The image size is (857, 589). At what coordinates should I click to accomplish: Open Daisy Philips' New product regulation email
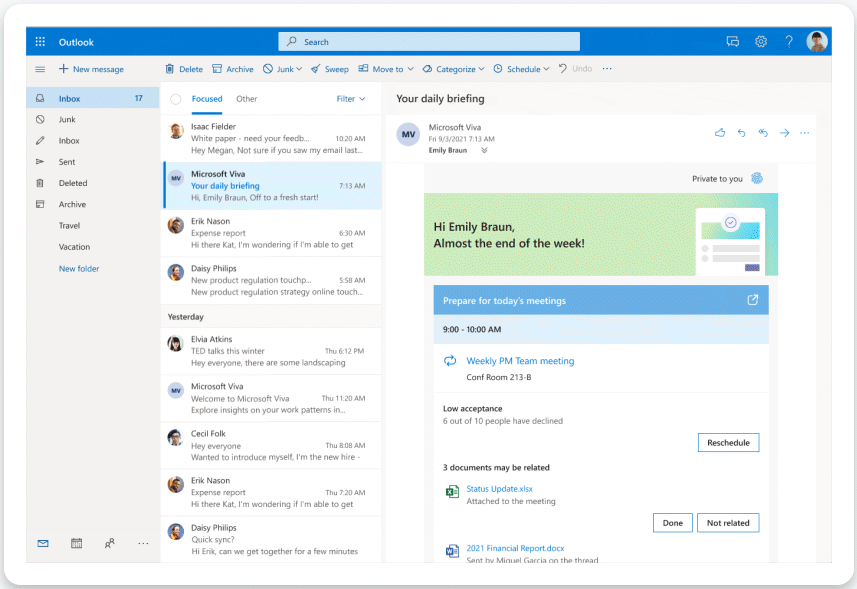(x=272, y=280)
